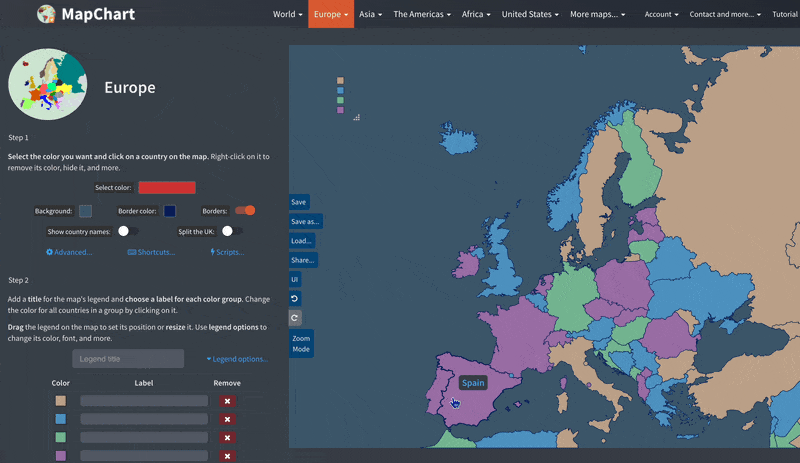Open Contact and more dropdown
Image resolution: width=800 pixels, height=463 pixels.
[725, 14]
